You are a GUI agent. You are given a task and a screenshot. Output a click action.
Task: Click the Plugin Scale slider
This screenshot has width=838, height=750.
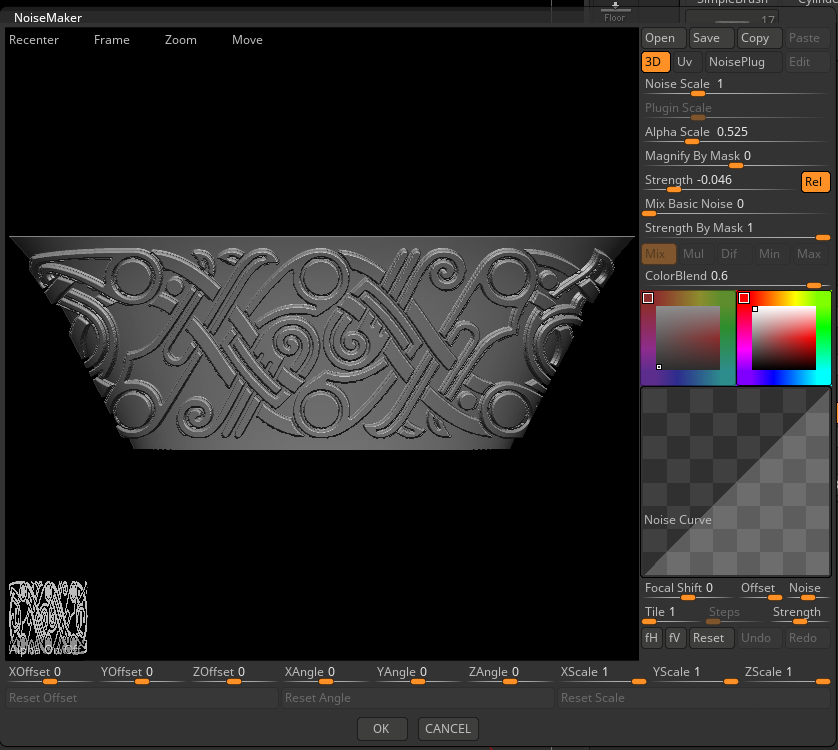coord(736,110)
